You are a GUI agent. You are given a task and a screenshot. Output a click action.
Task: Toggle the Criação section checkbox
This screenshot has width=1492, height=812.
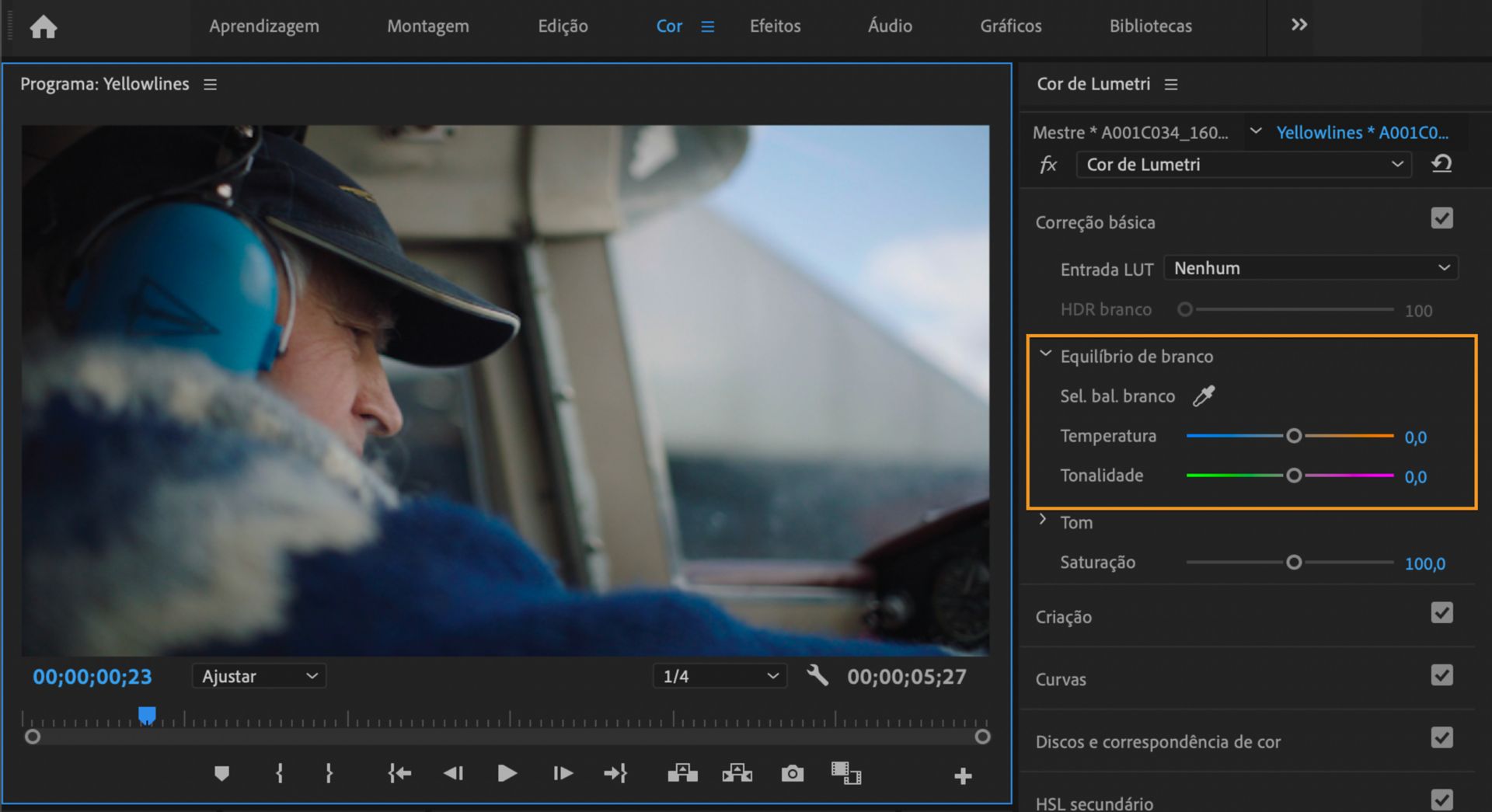pyautogui.click(x=1441, y=613)
